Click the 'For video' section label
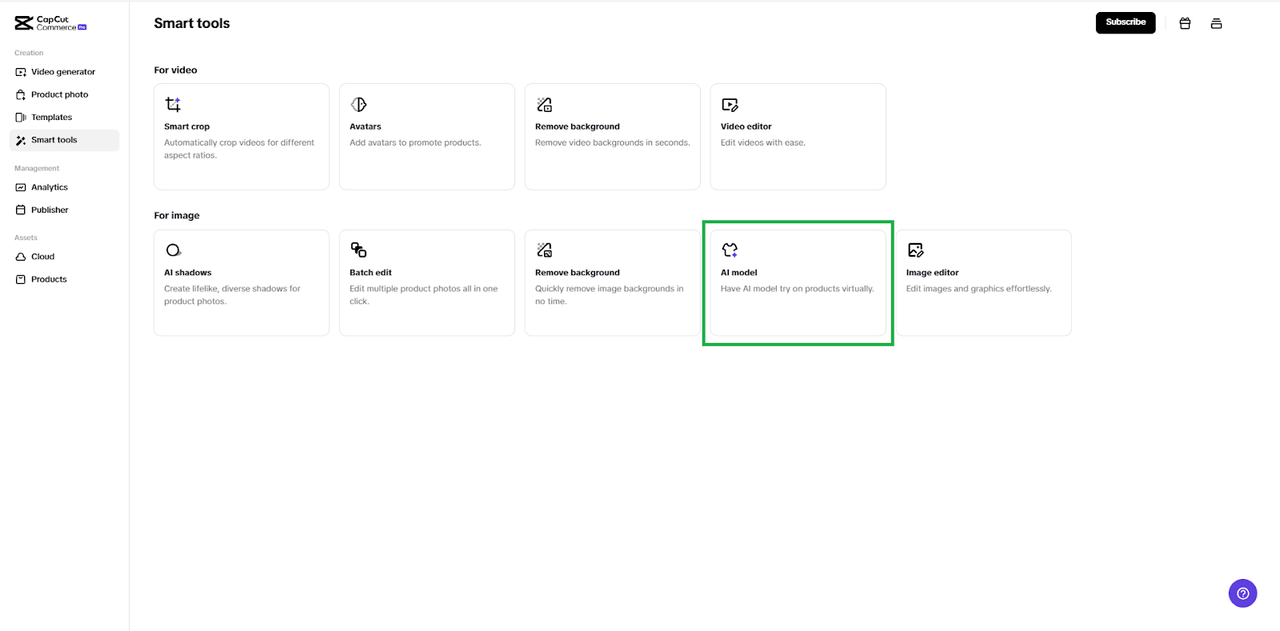Viewport: 1280px width, 631px height. coord(176,70)
